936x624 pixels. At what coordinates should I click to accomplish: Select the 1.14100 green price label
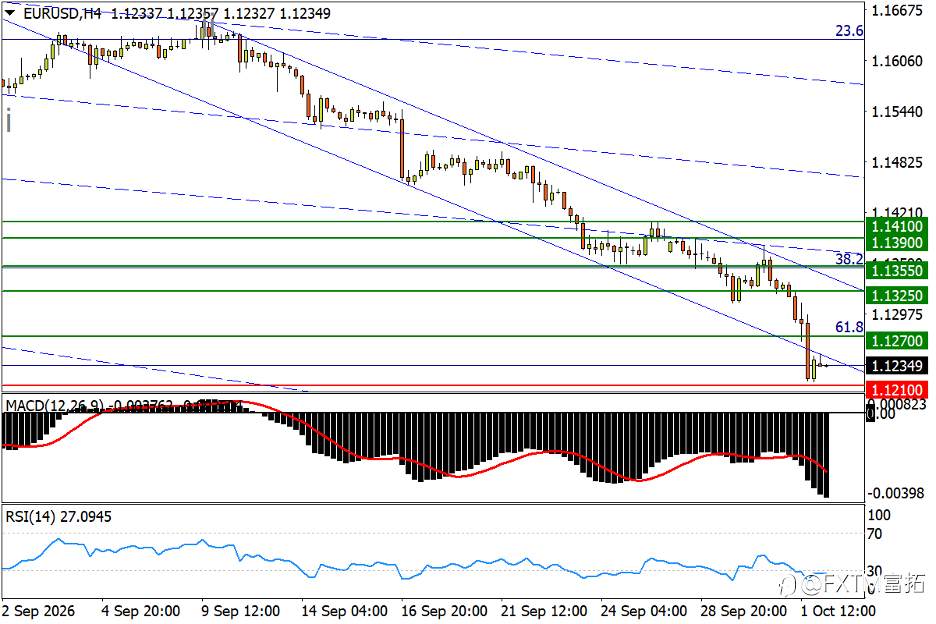[x=897, y=226]
